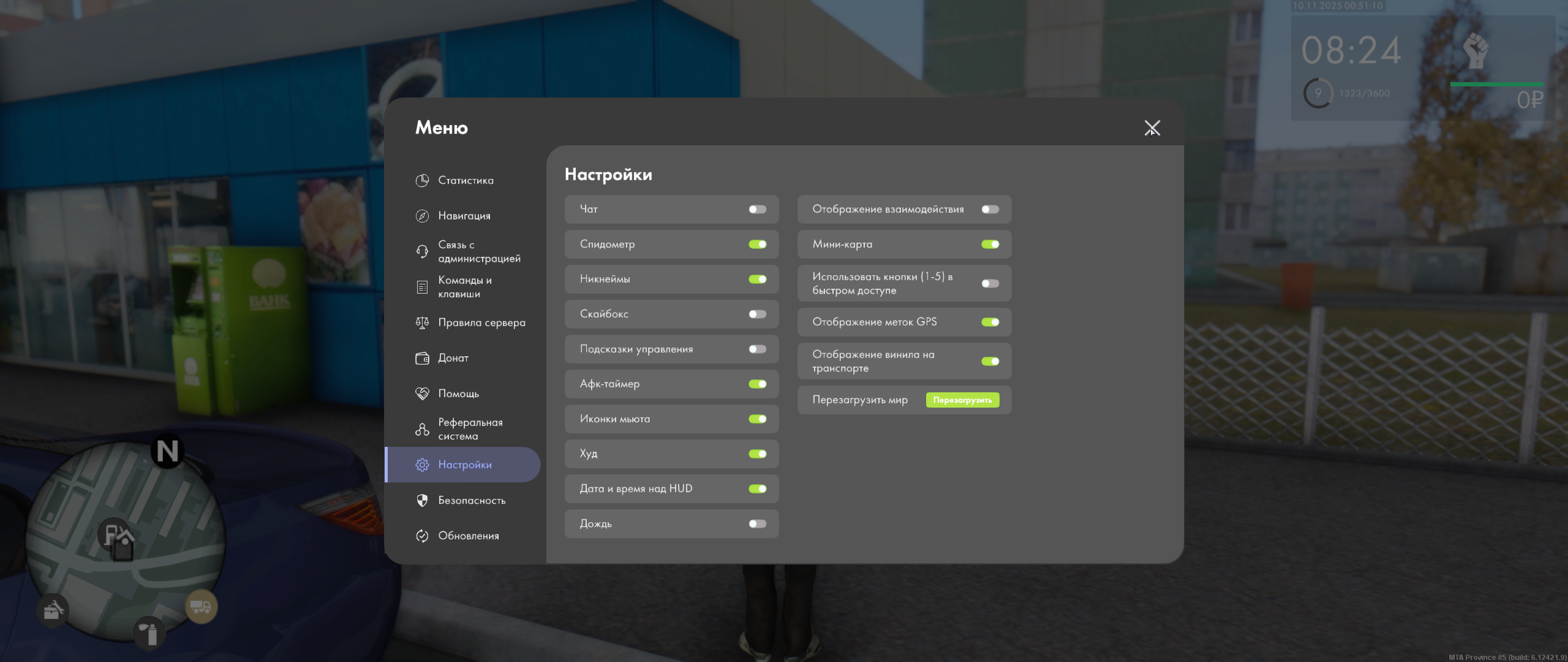Turn off the Мини-карта toggle
This screenshot has height=662, width=1568.
pyautogui.click(x=990, y=245)
